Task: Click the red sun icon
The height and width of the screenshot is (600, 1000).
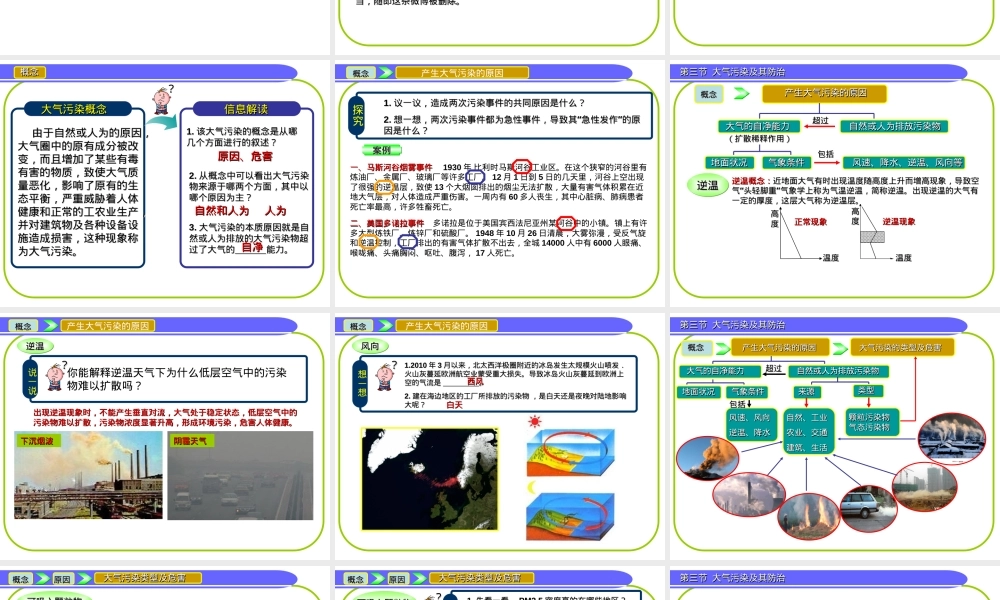Action: (534, 421)
